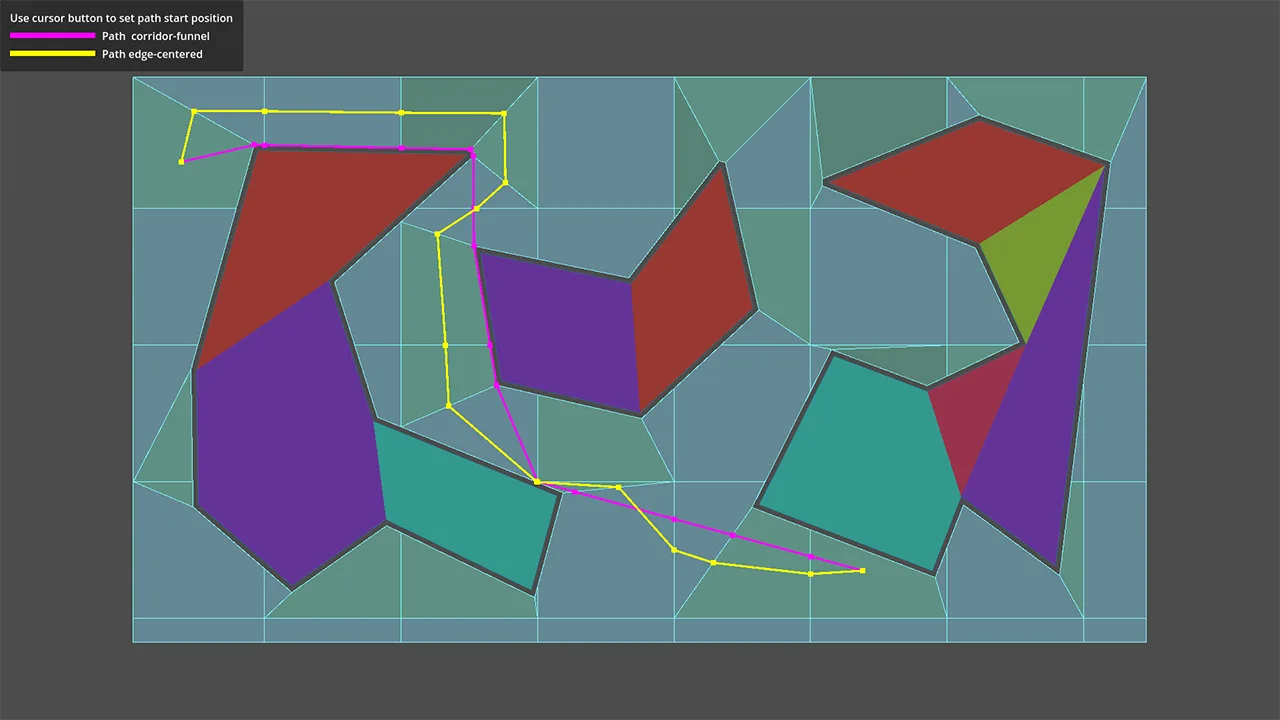Click the central purple quadrilateral obstacle
Viewport: 1280px width, 720px height.
tap(560, 330)
